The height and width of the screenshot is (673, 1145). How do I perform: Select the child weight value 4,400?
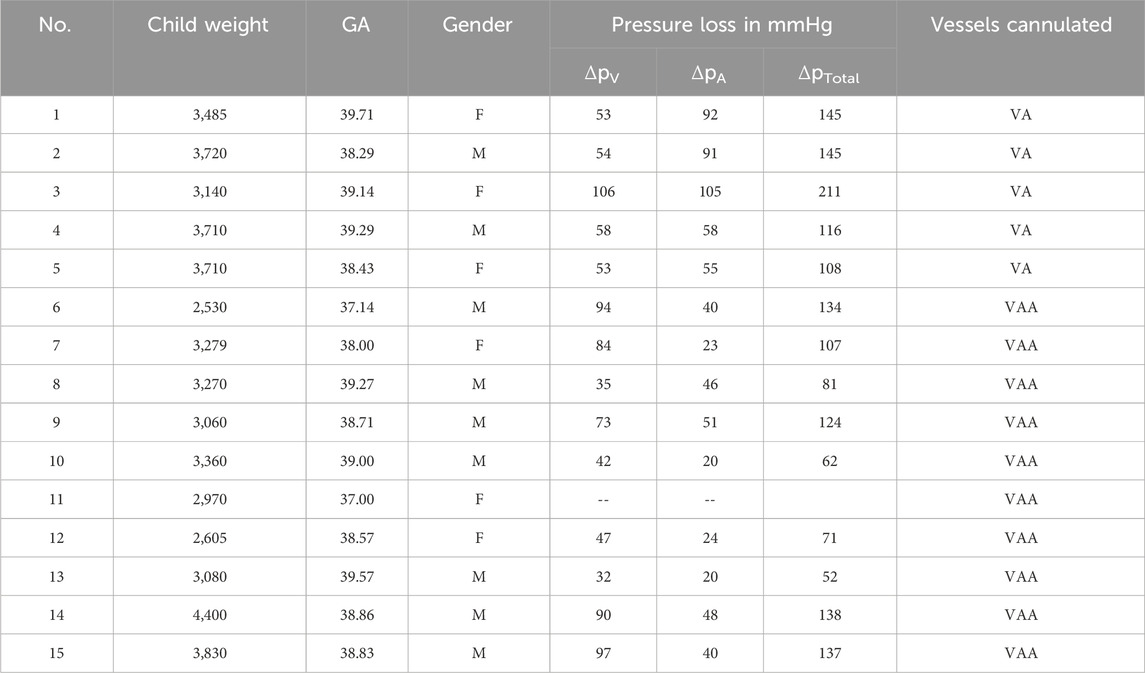coord(208,615)
